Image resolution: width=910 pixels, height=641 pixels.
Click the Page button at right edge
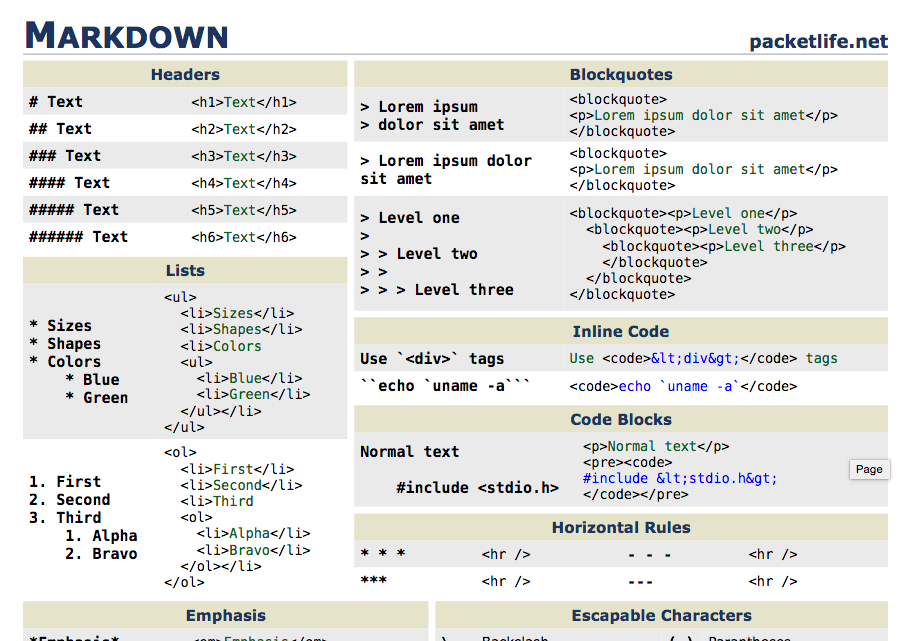869,469
